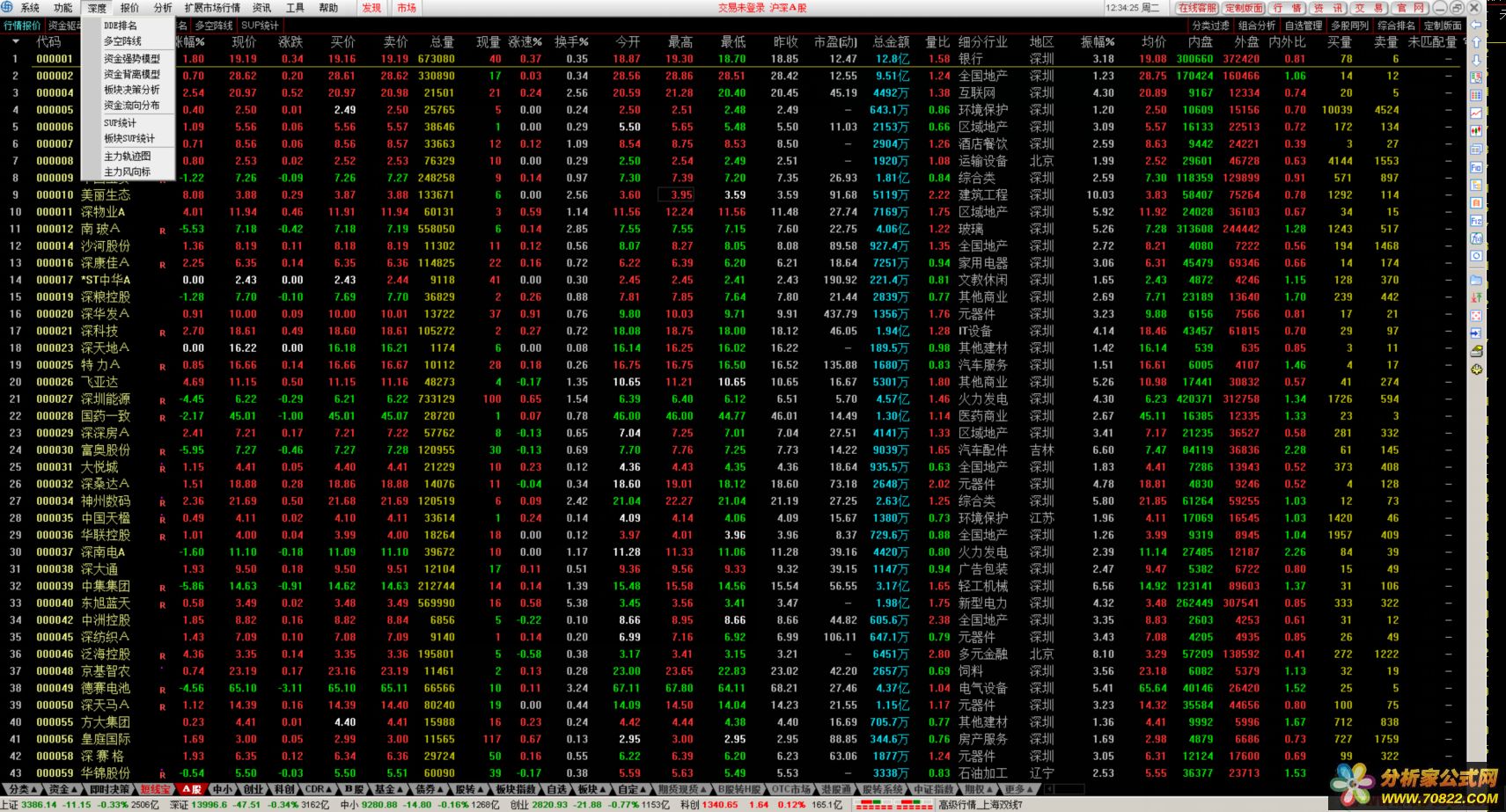
Task: Sort by the 换手% column header
Action: [x=571, y=41]
